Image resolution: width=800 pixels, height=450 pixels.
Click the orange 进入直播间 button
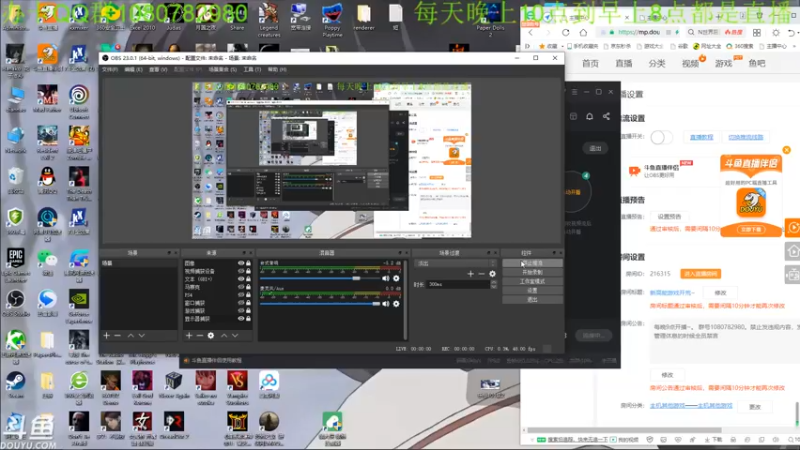point(701,274)
